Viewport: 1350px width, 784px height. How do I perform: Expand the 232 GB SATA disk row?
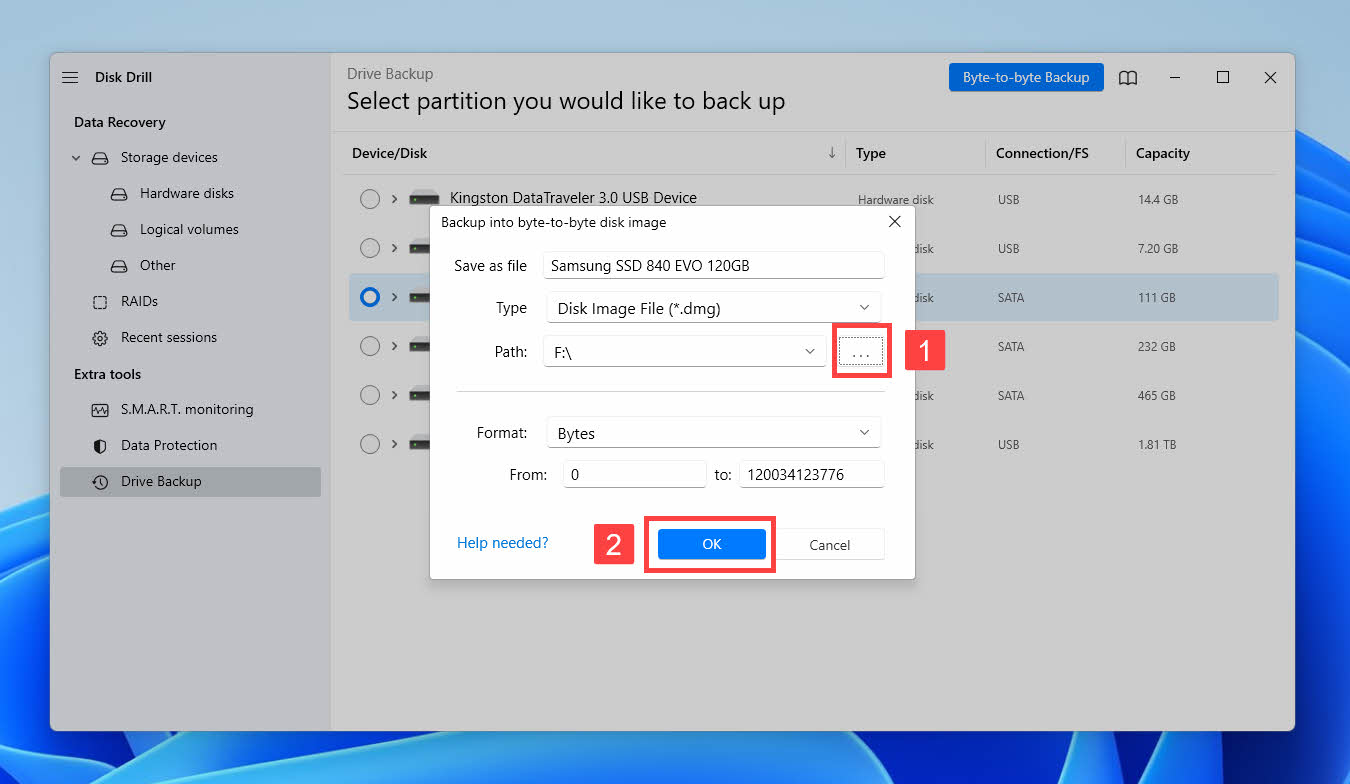(x=395, y=346)
